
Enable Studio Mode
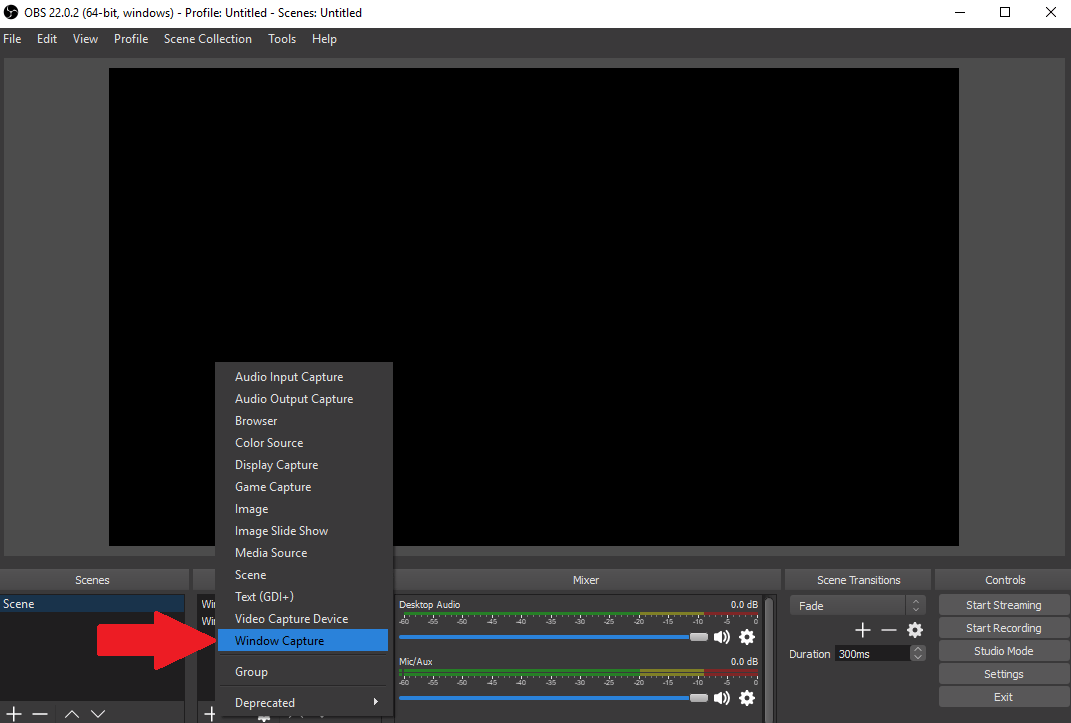[x=1003, y=650]
